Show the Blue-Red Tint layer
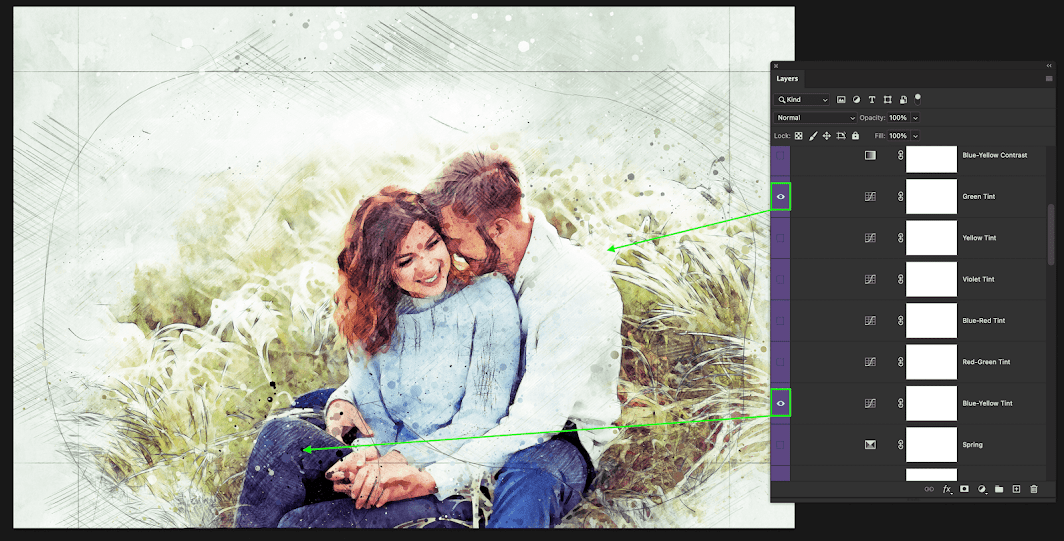Image resolution: width=1064 pixels, height=541 pixels. pos(780,321)
